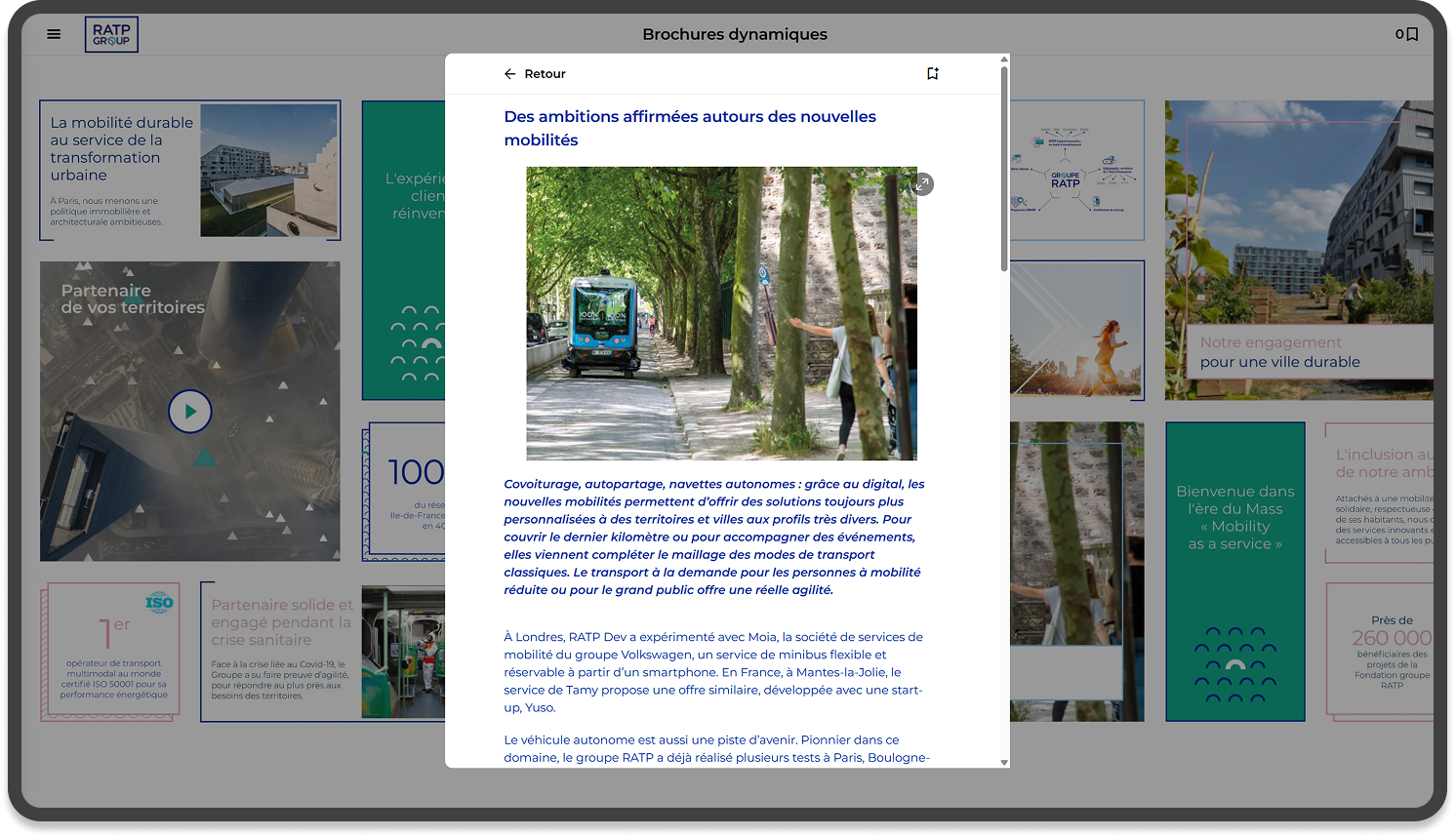Click the left arrow icon beside Retour

click(x=509, y=74)
